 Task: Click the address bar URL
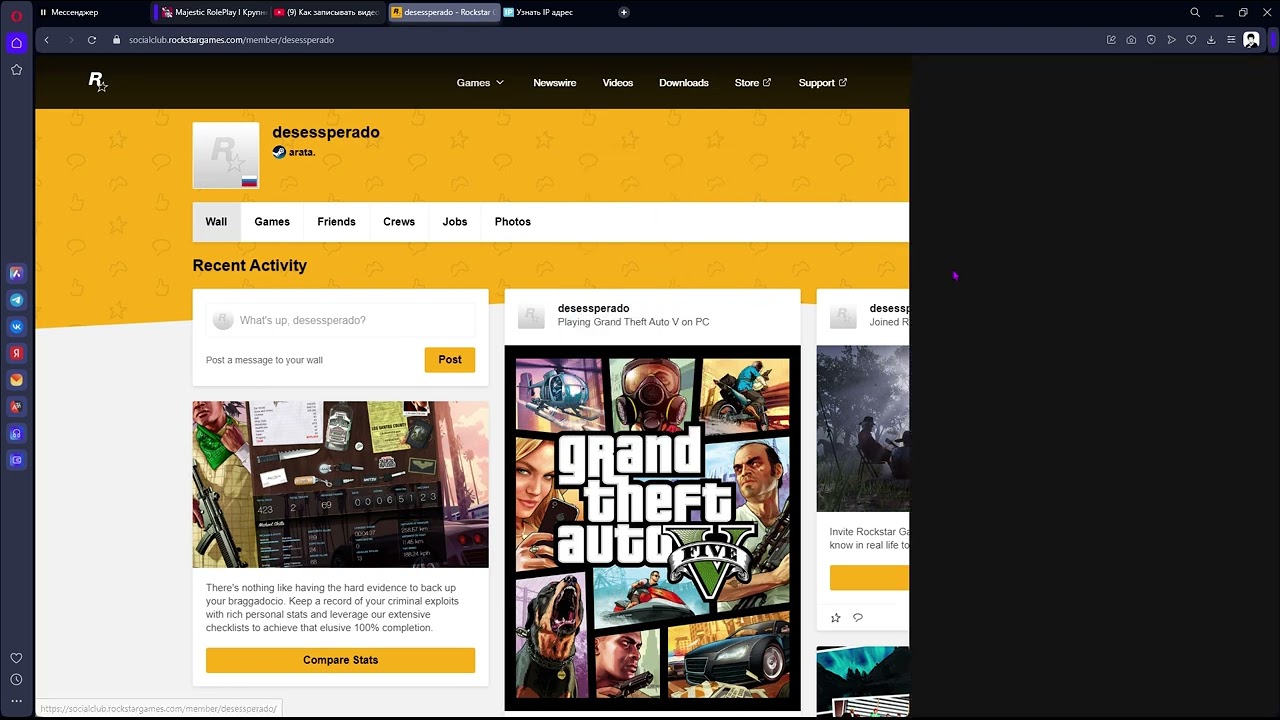tap(231, 40)
